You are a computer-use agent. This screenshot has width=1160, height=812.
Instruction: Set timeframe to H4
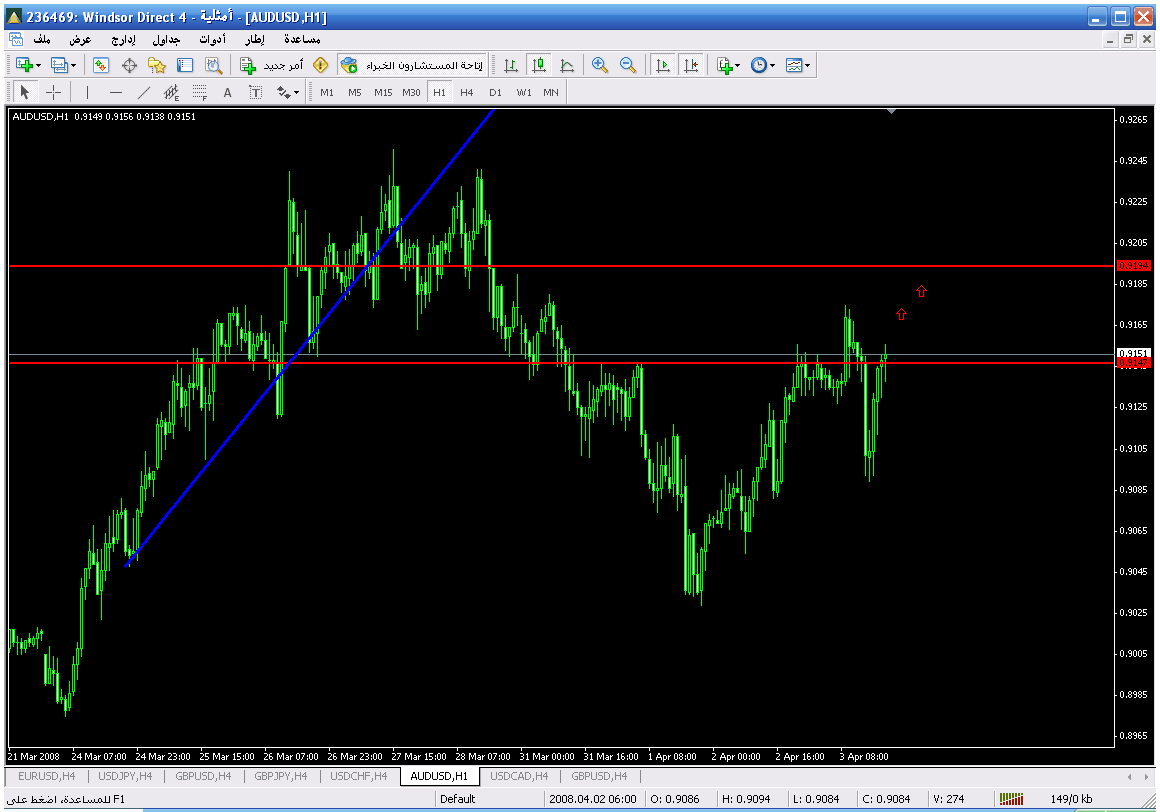click(x=467, y=92)
